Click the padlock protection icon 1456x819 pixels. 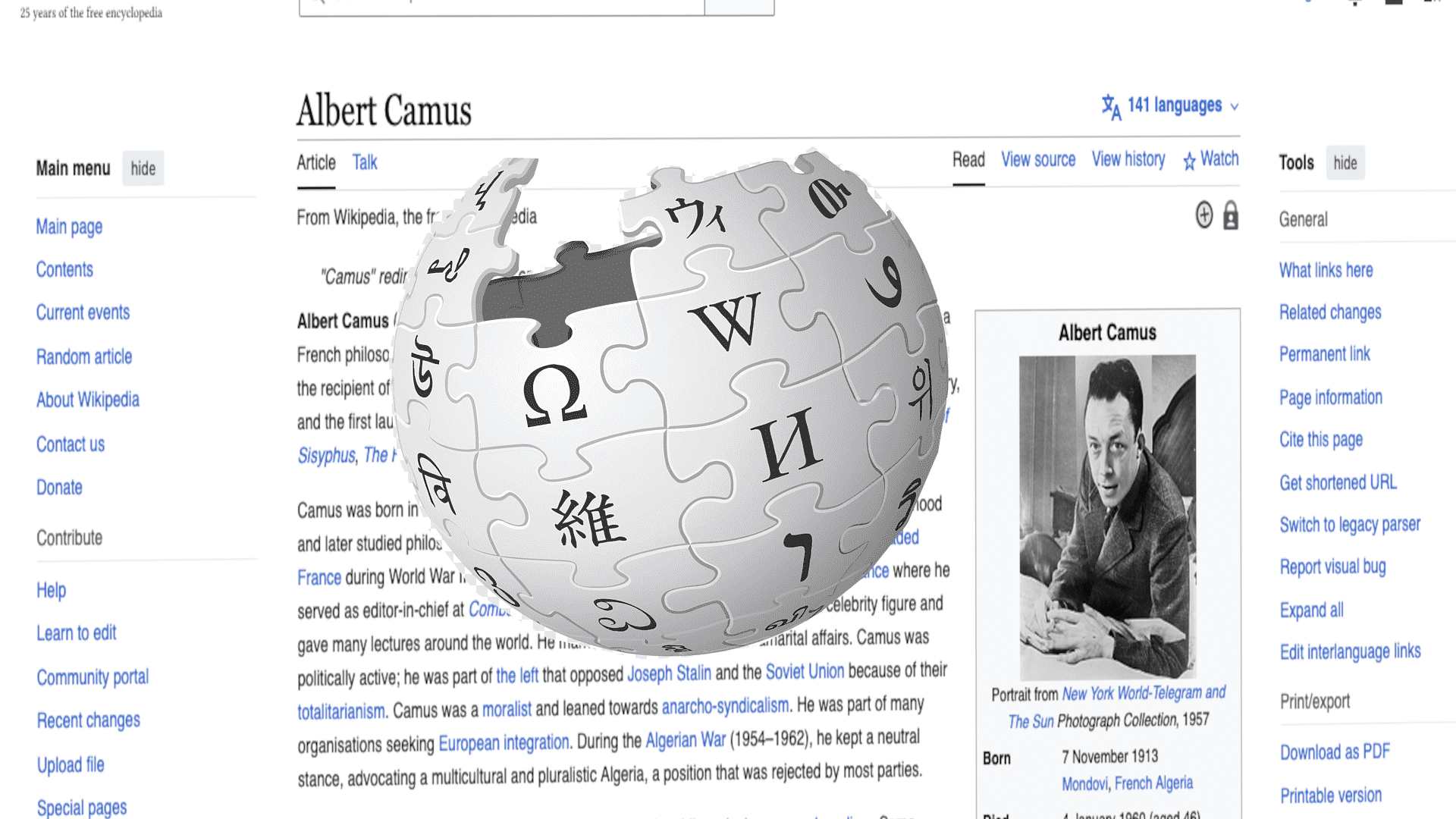pos(1231,215)
